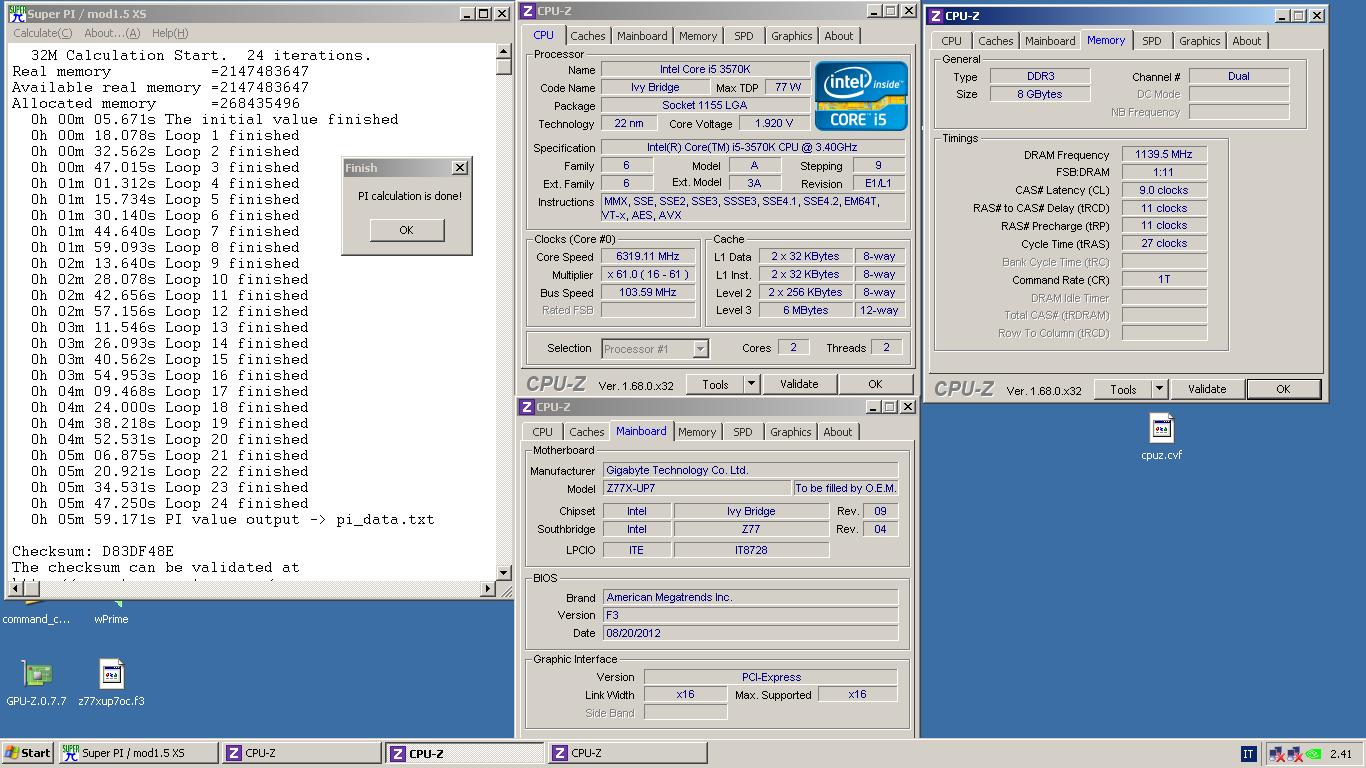Viewport: 1366px width, 768px height.
Task: Select Memory tab in CPU window
Action: coord(698,36)
